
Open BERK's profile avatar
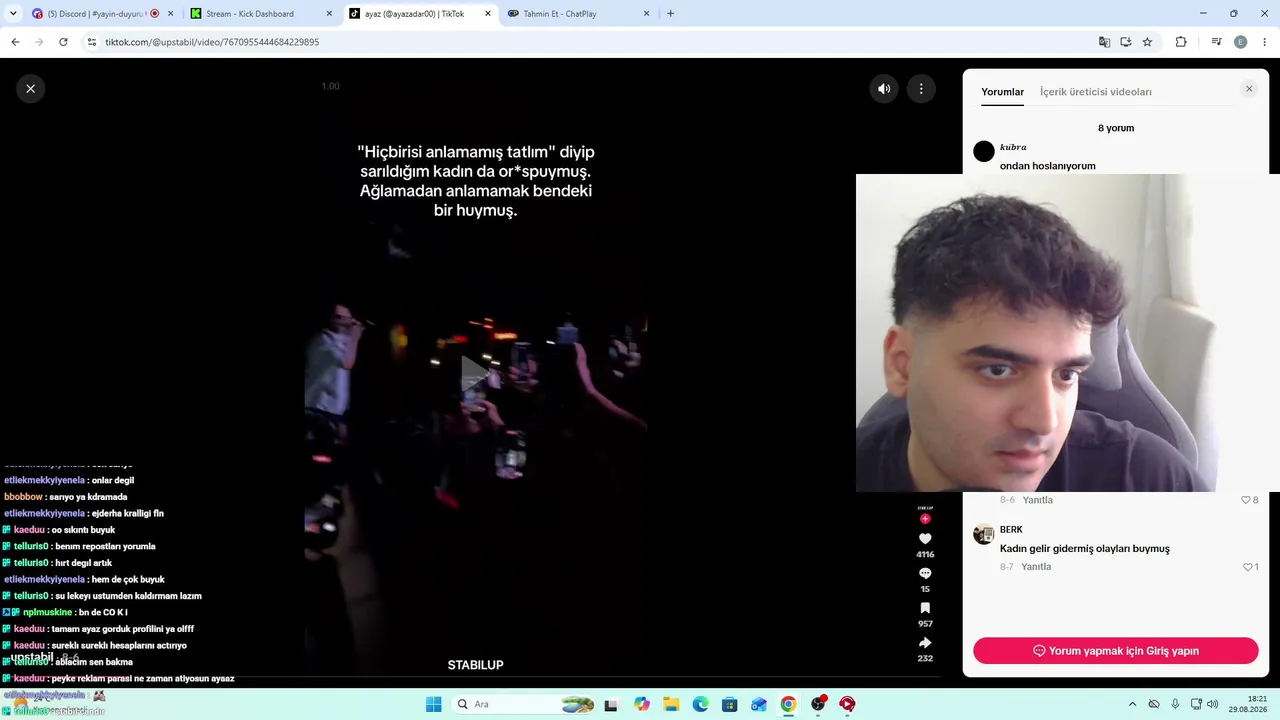tap(984, 534)
